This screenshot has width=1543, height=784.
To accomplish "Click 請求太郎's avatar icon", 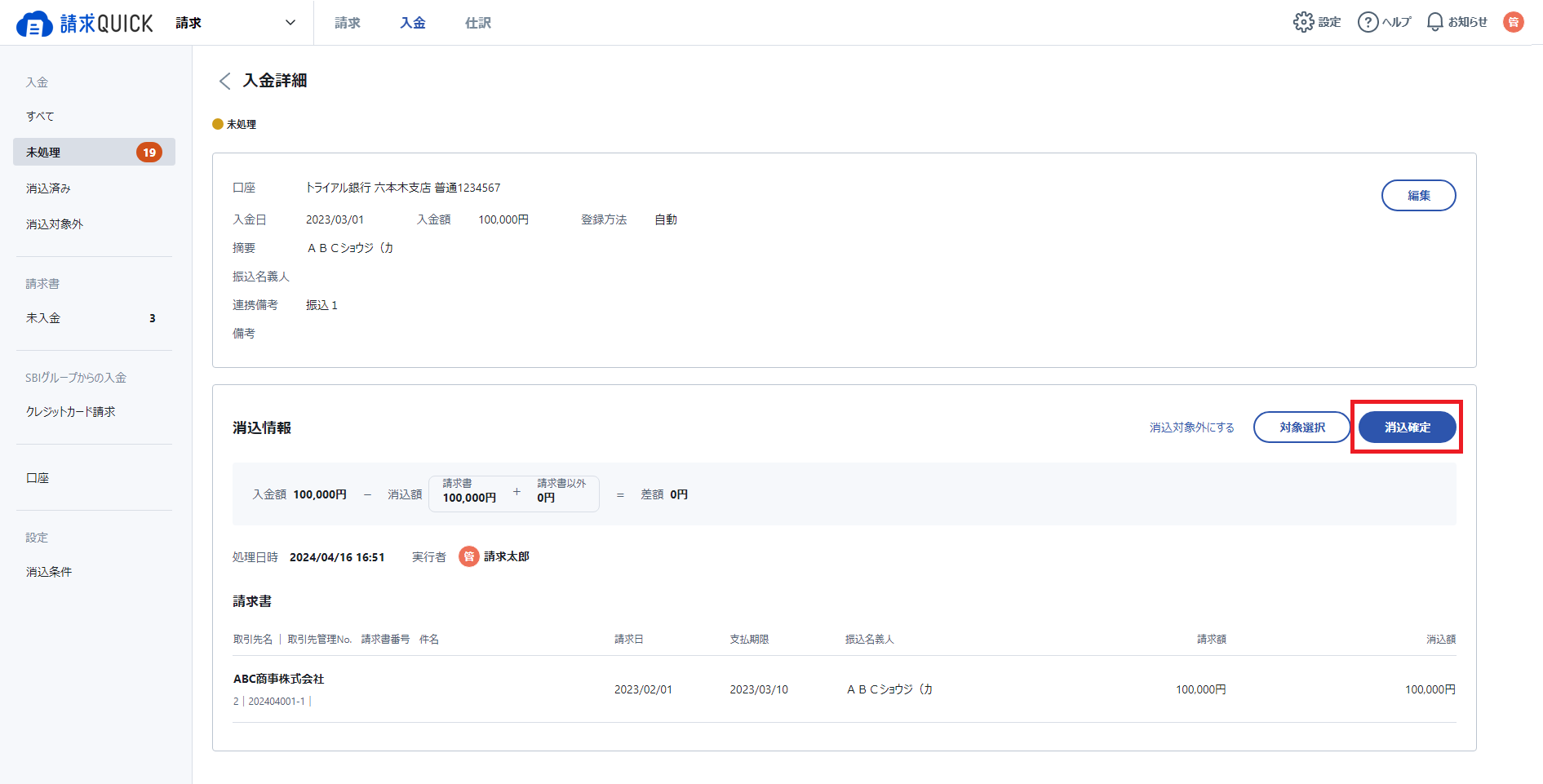I will coord(468,557).
